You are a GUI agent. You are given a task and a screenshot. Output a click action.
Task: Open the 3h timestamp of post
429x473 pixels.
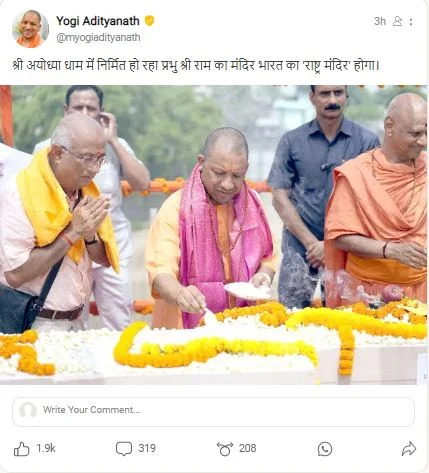[380, 21]
